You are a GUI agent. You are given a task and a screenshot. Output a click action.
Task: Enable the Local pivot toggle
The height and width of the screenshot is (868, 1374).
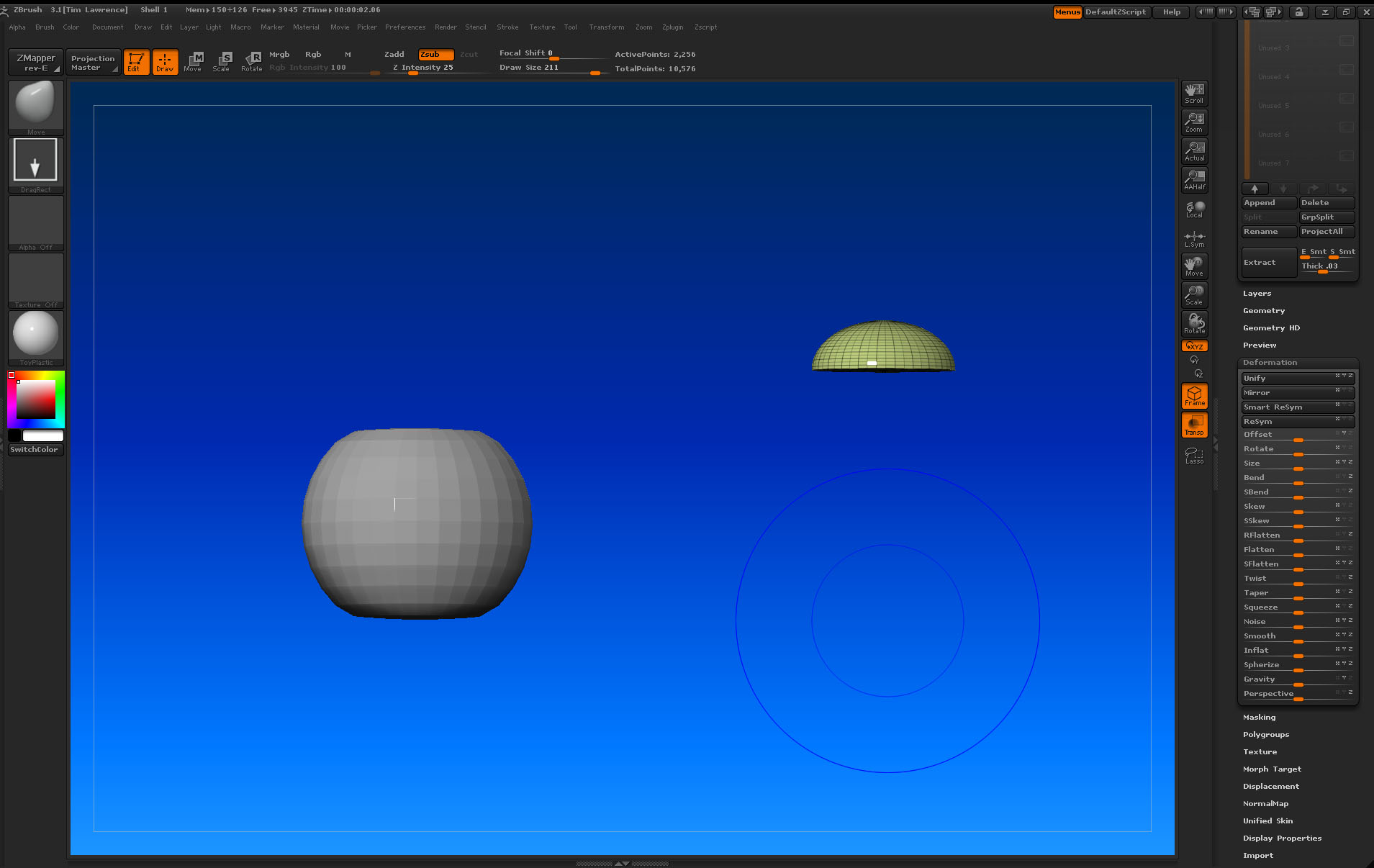click(1194, 209)
